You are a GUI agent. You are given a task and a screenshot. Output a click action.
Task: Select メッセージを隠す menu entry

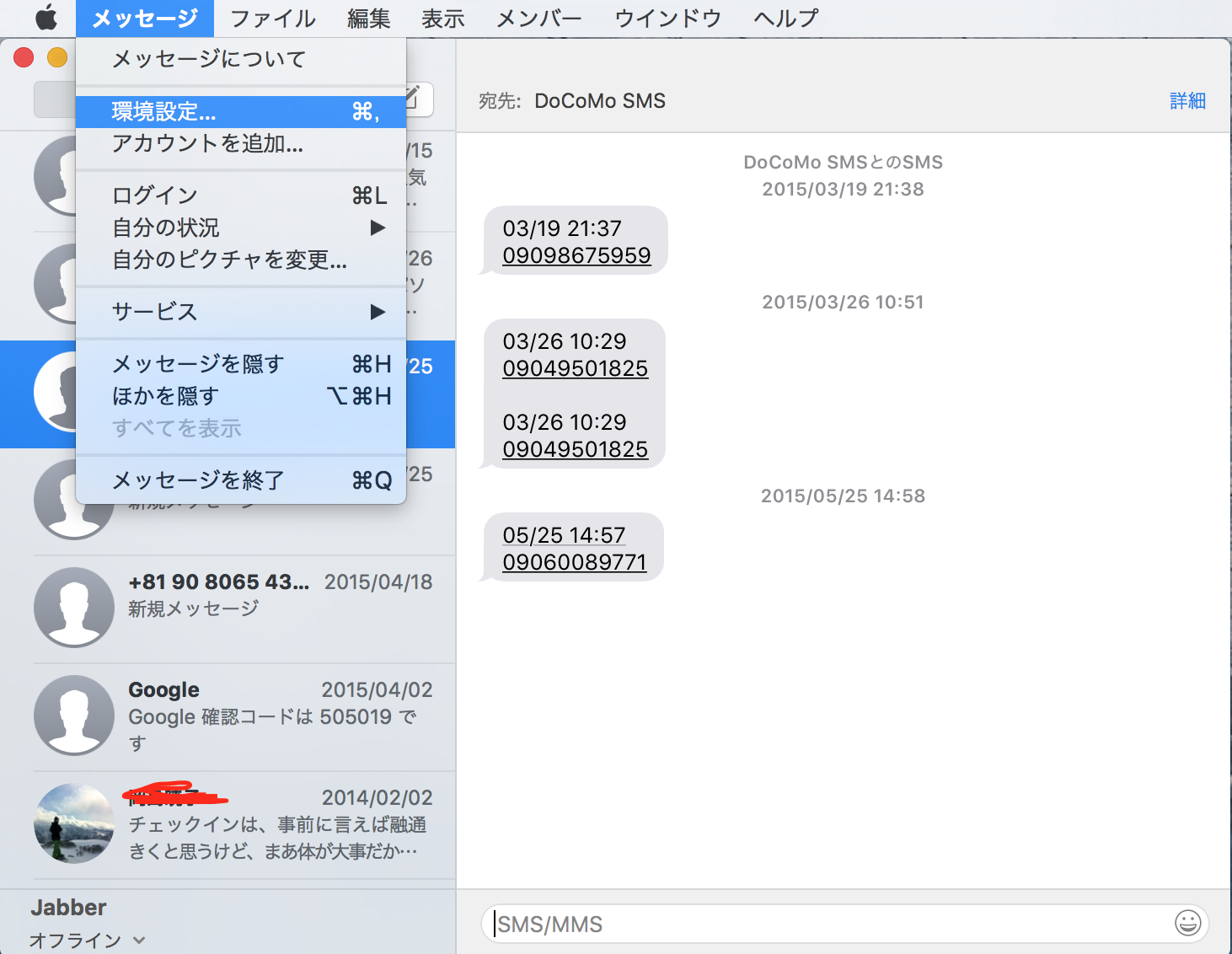tap(241, 364)
